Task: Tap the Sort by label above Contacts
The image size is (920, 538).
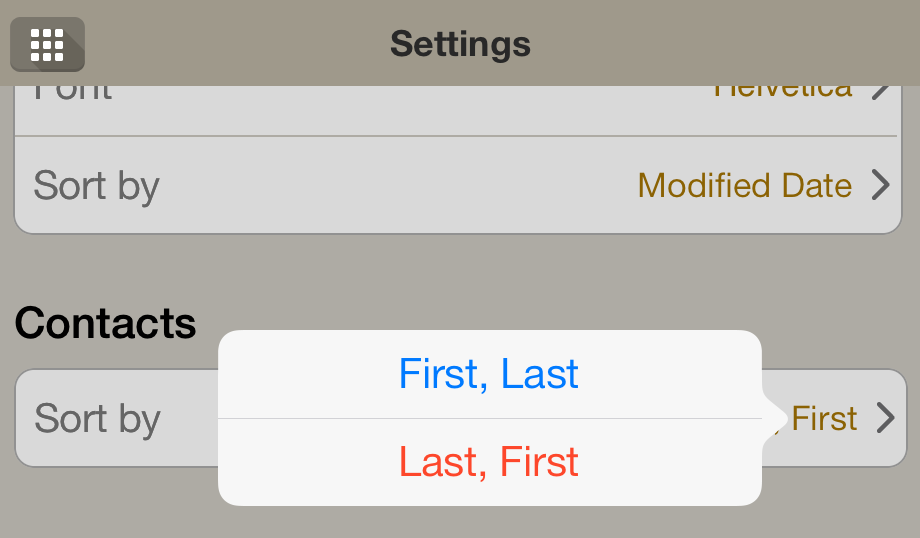Action: [x=97, y=187]
